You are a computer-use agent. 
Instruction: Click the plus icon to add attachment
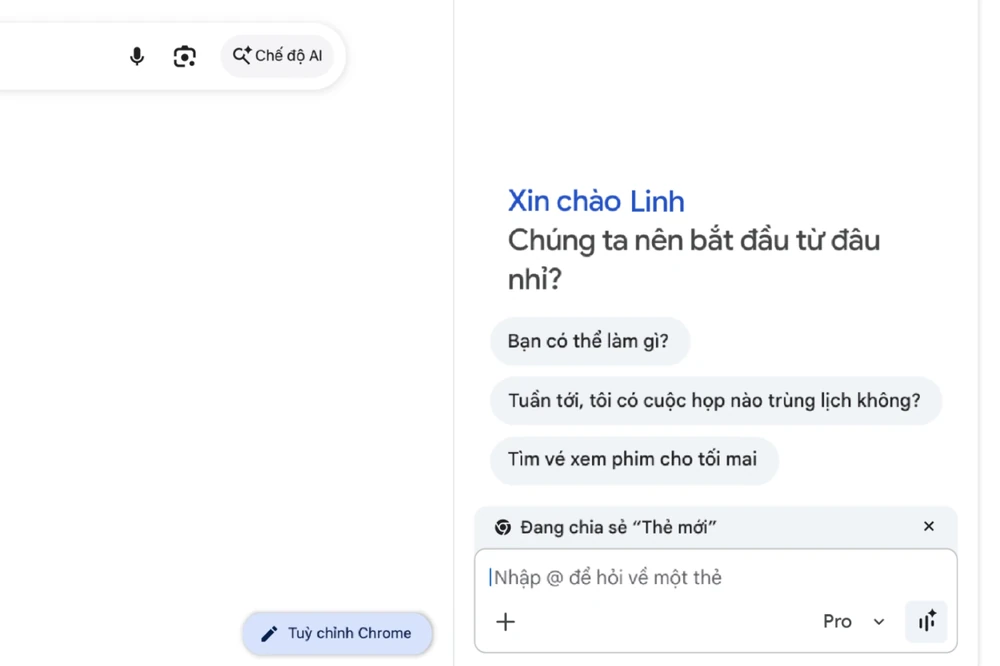pos(506,622)
